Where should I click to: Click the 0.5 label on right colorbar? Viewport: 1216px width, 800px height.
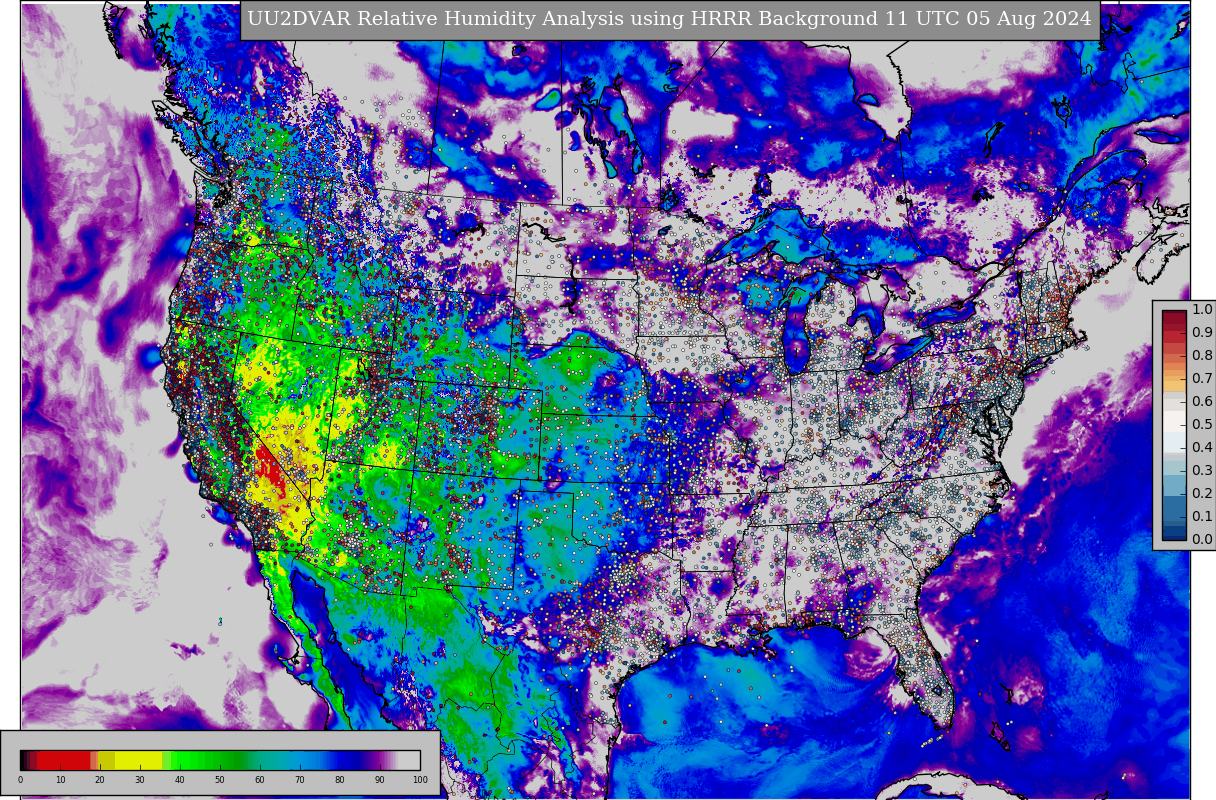click(1202, 424)
